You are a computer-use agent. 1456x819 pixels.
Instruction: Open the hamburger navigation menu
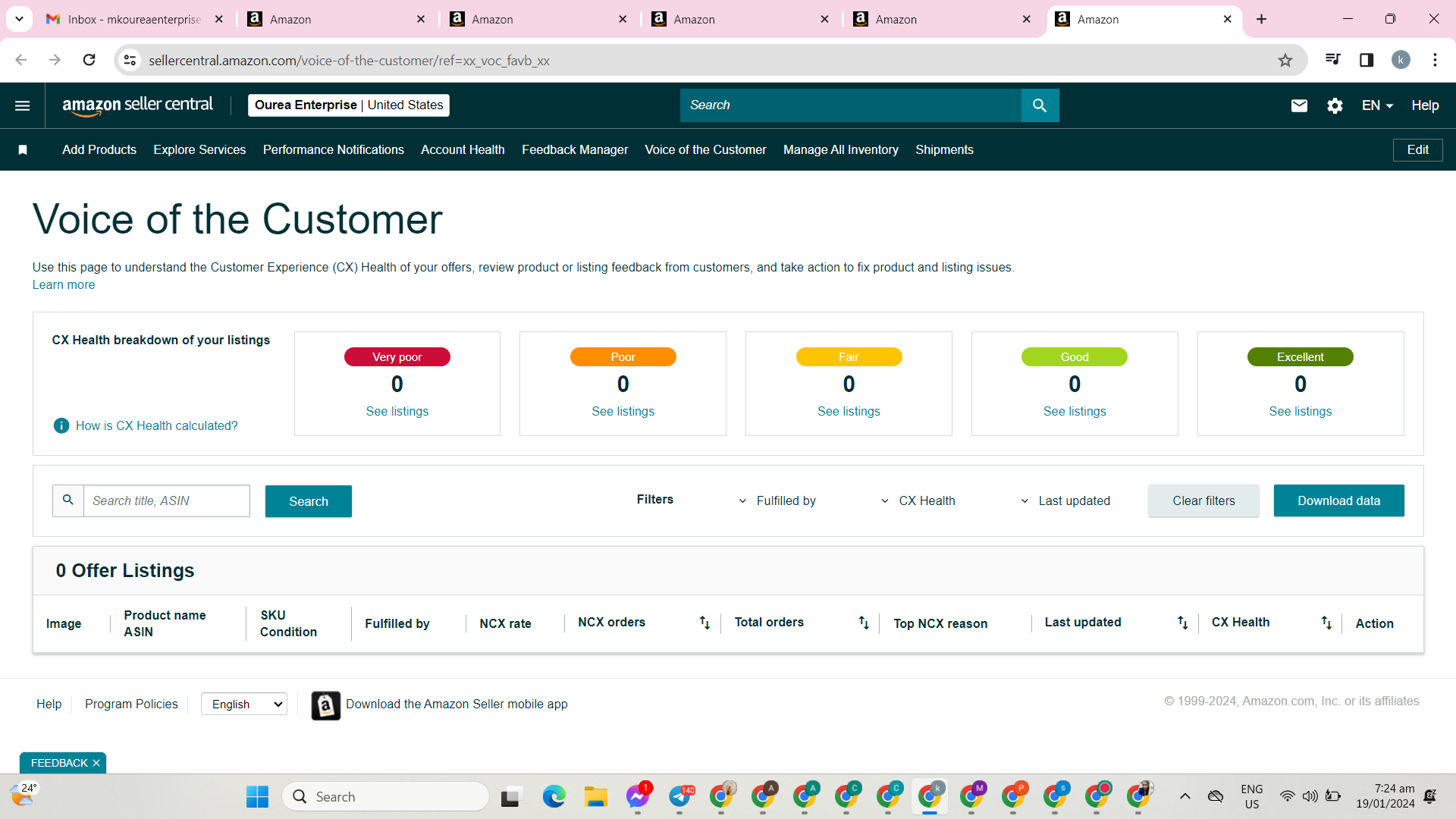tap(23, 105)
